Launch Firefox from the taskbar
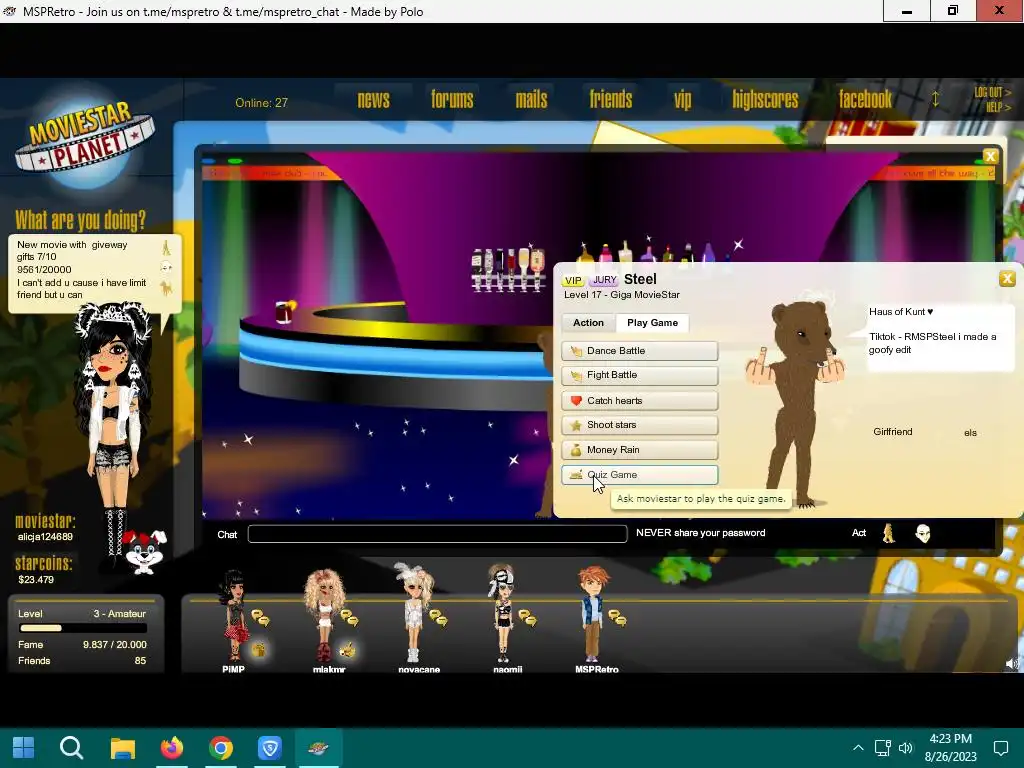The height and width of the screenshot is (768, 1024). [x=172, y=747]
